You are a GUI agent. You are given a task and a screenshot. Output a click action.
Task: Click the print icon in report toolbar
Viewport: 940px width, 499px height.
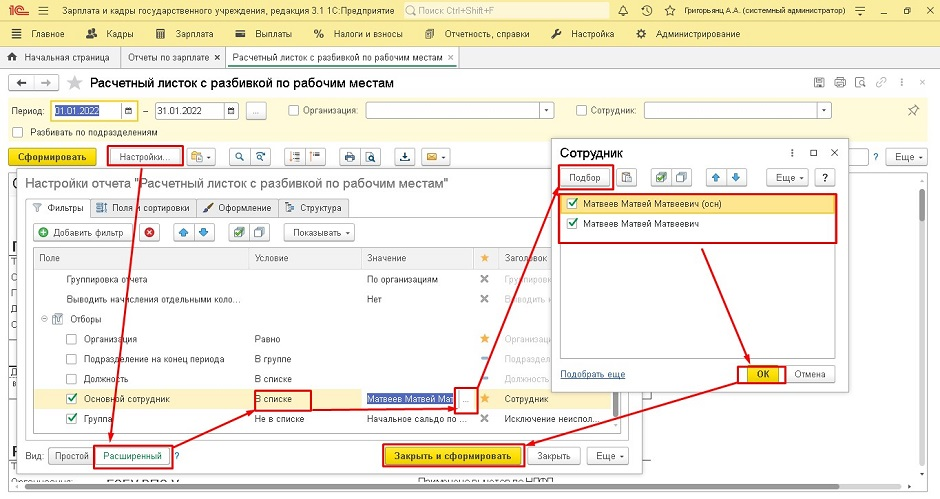(x=349, y=157)
